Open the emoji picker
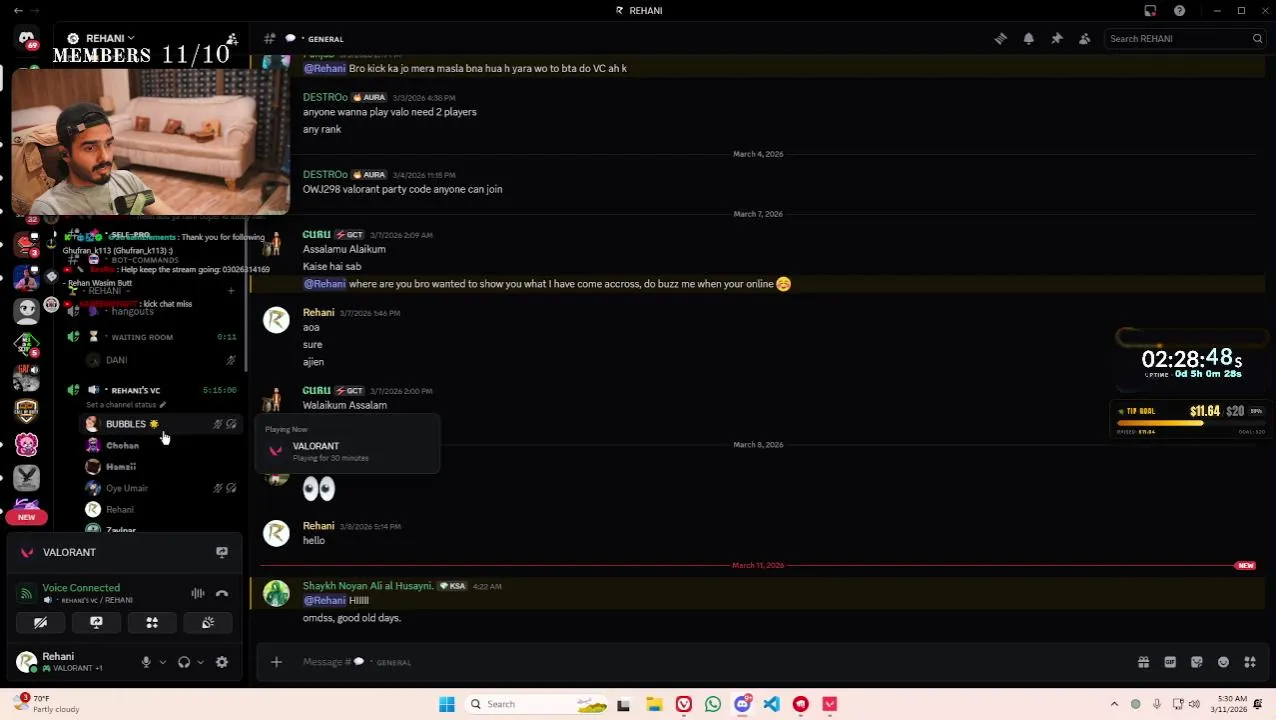 coord(1223,662)
